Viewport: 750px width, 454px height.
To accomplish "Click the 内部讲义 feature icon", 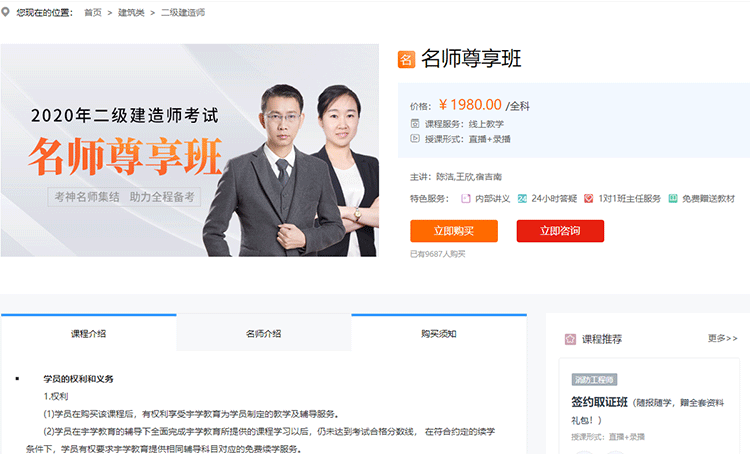I will (x=465, y=199).
